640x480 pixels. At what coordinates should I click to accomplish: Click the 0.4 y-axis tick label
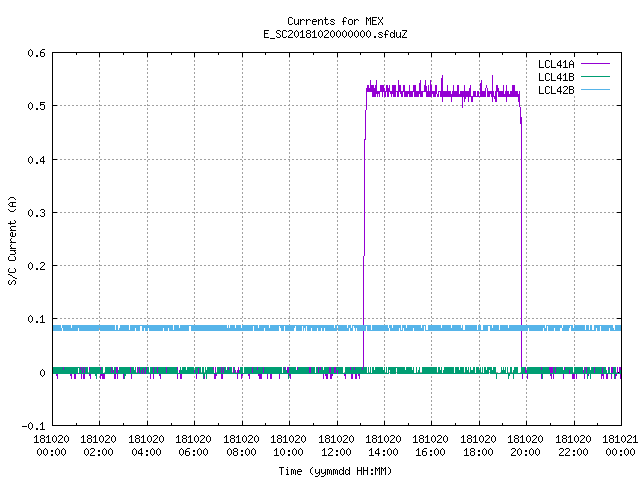(x=36, y=160)
